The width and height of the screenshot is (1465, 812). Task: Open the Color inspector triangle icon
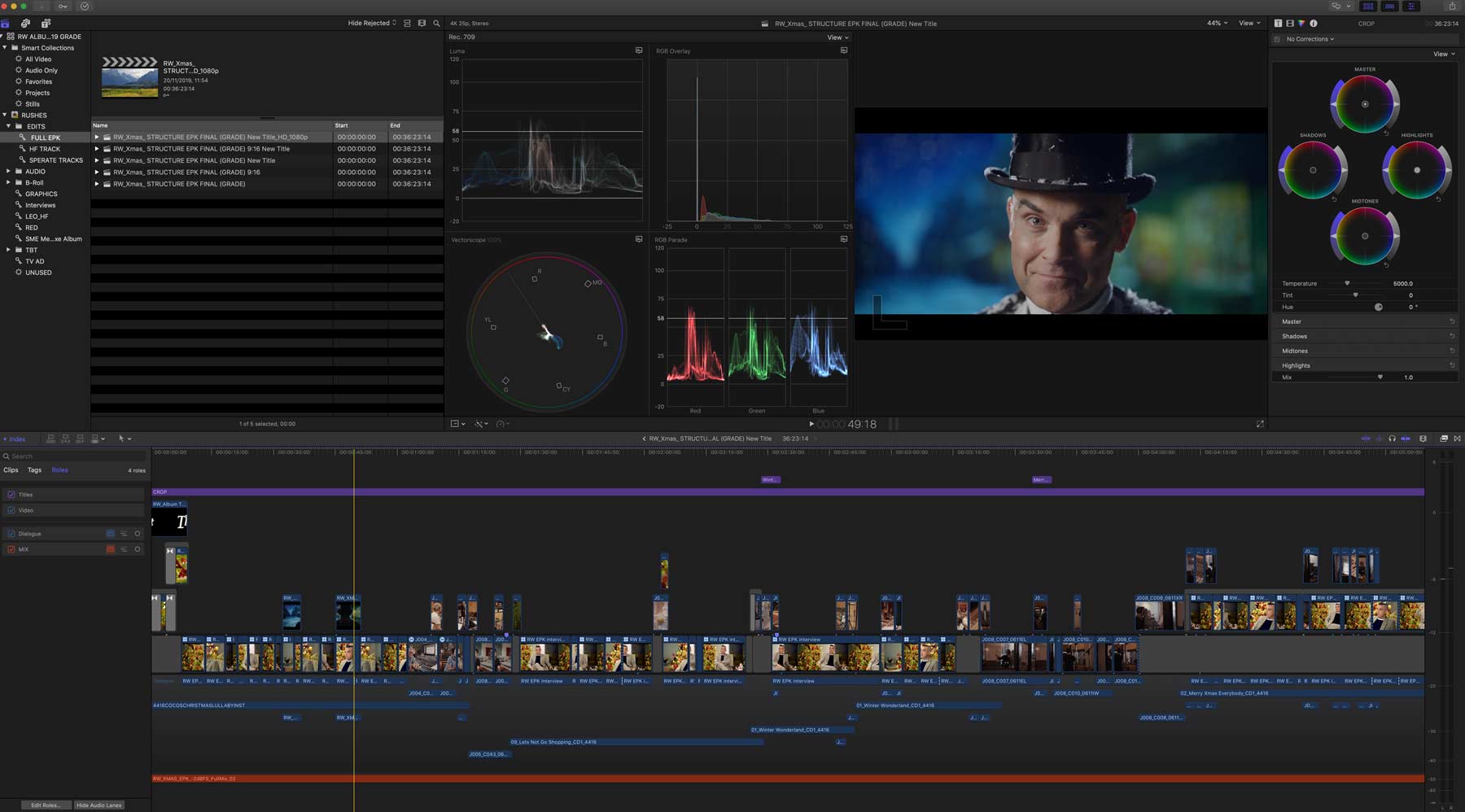(x=1301, y=23)
